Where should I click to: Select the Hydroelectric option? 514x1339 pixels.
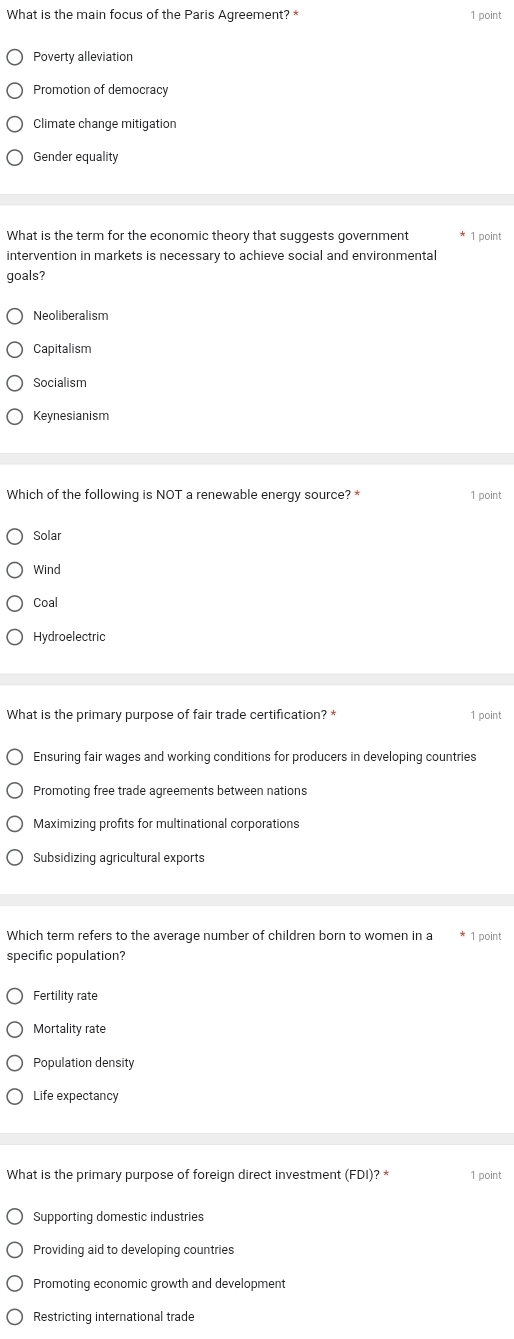coord(15,637)
